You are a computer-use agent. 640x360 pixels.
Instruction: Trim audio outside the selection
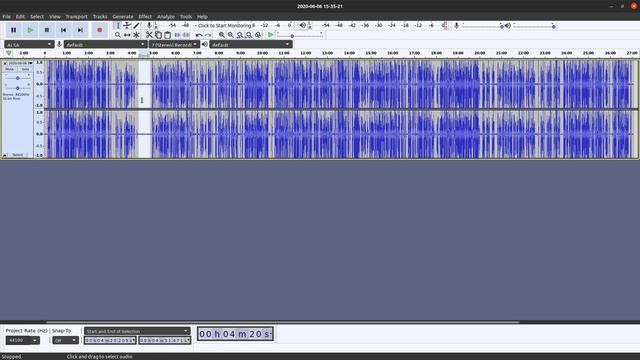[x=177, y=35]
